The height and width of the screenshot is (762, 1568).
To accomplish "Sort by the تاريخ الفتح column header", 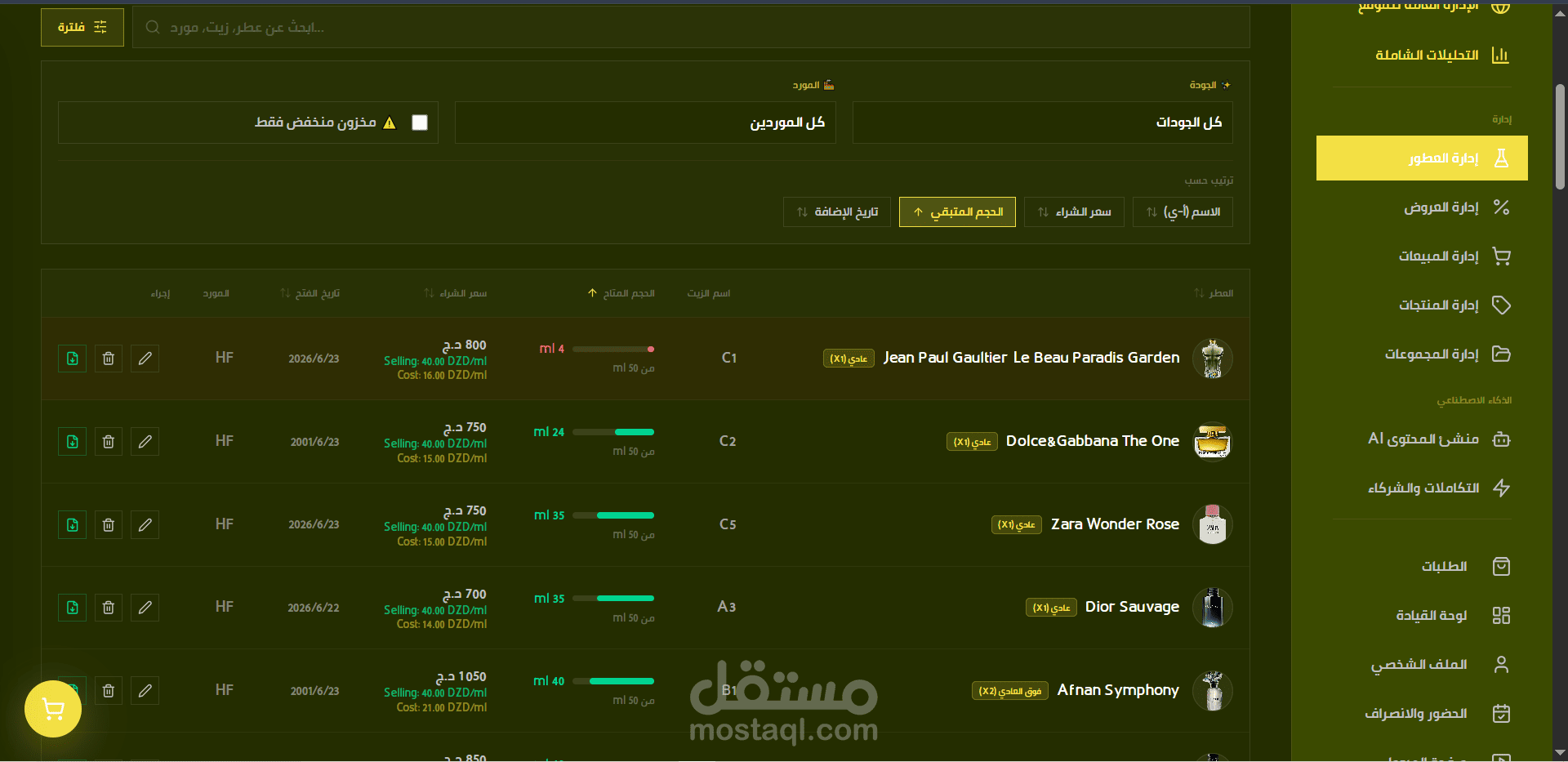I will tap(310, 293).
